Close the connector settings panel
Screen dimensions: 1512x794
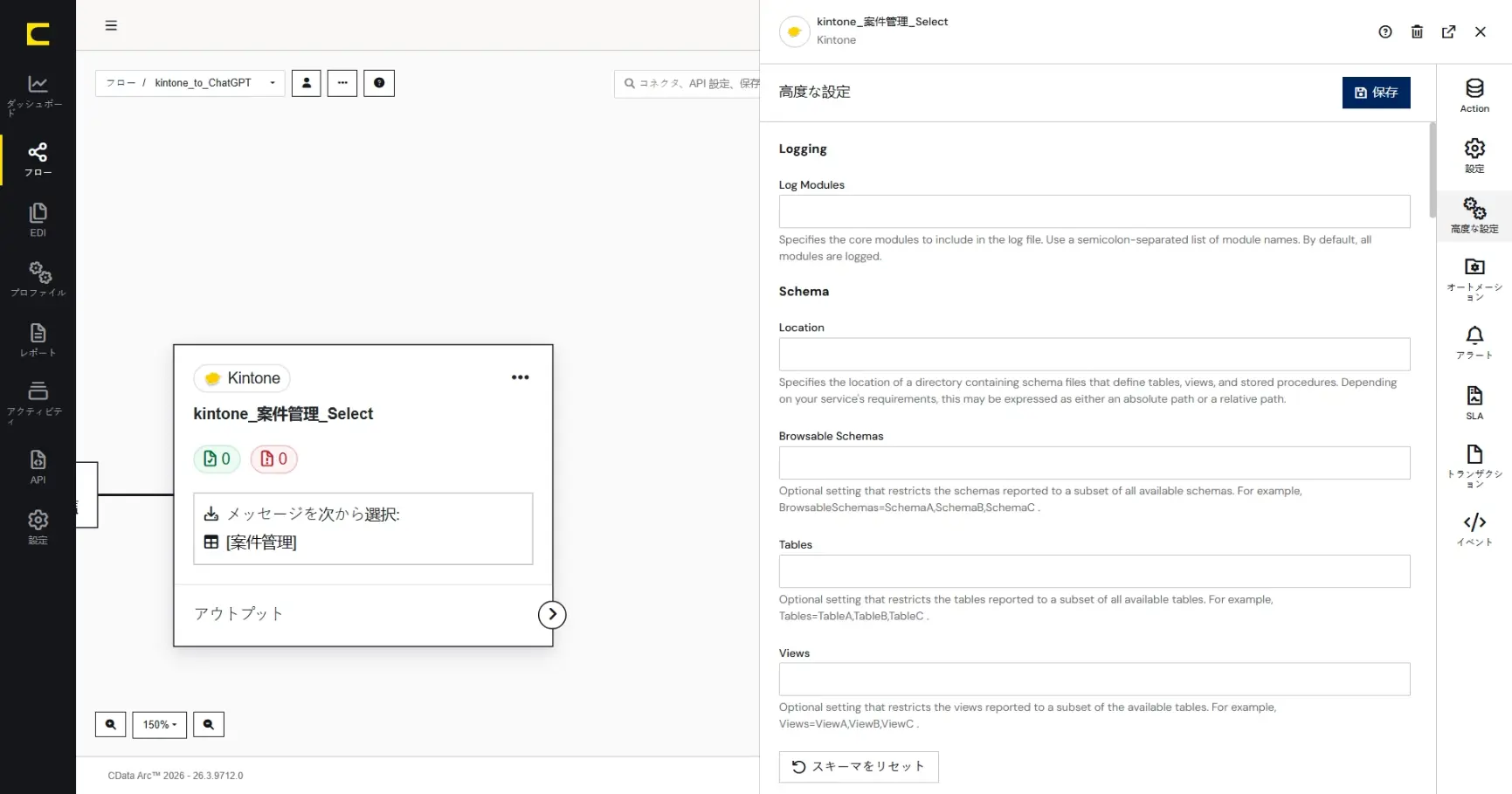1481,32
